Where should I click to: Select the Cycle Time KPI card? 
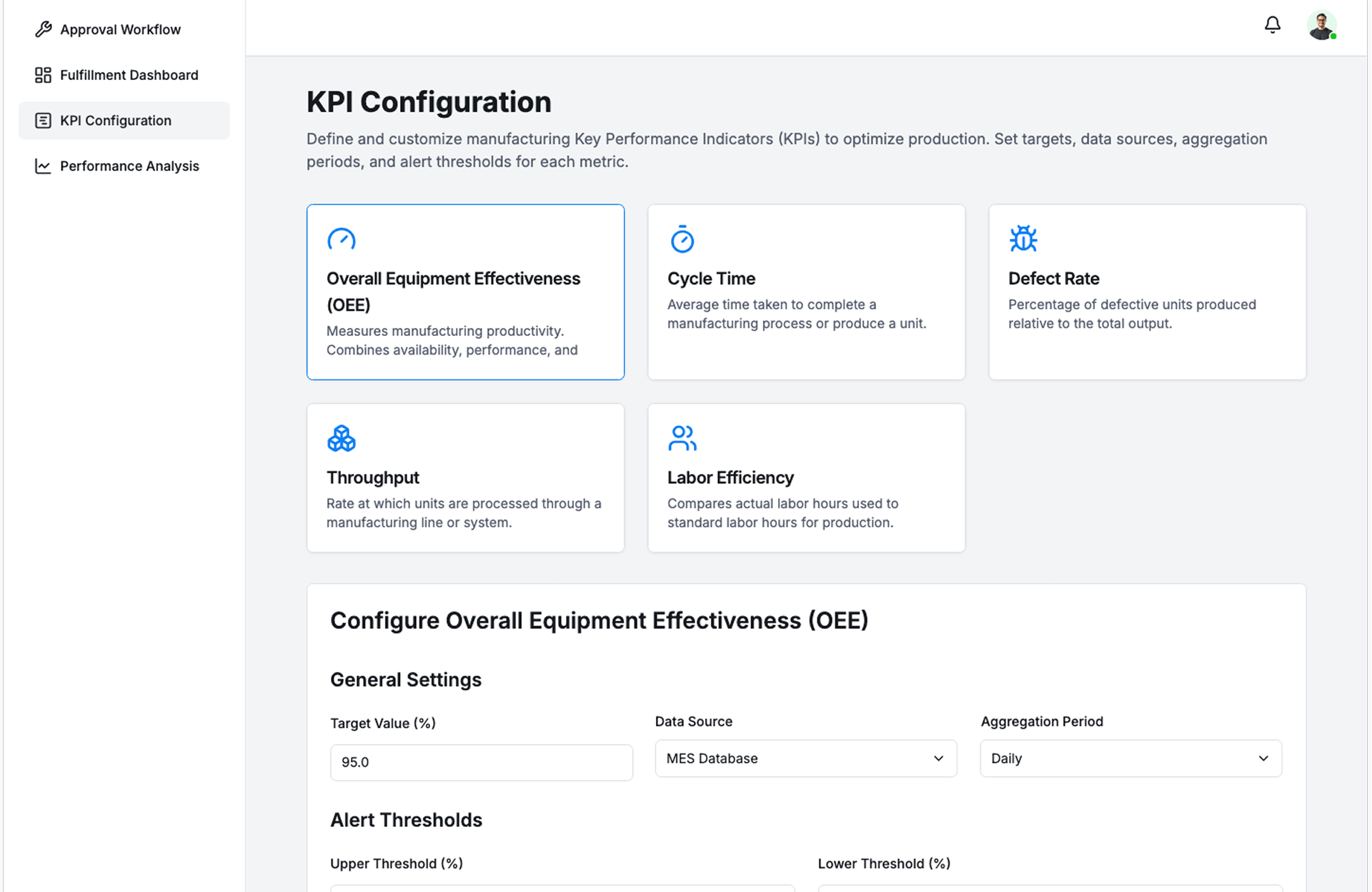click(x=805, y=292)
